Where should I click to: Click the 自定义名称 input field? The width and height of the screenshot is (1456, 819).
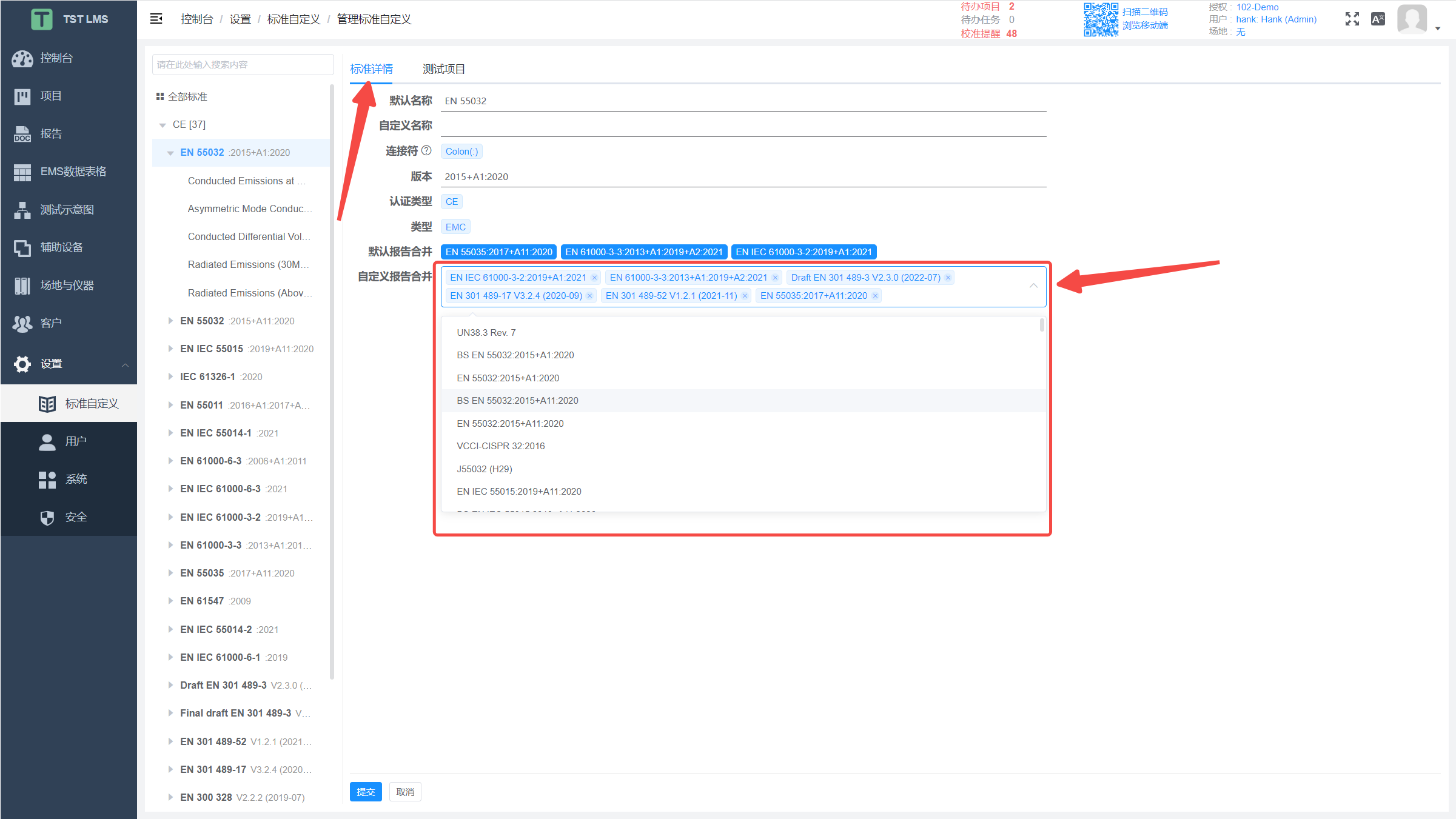743,125
